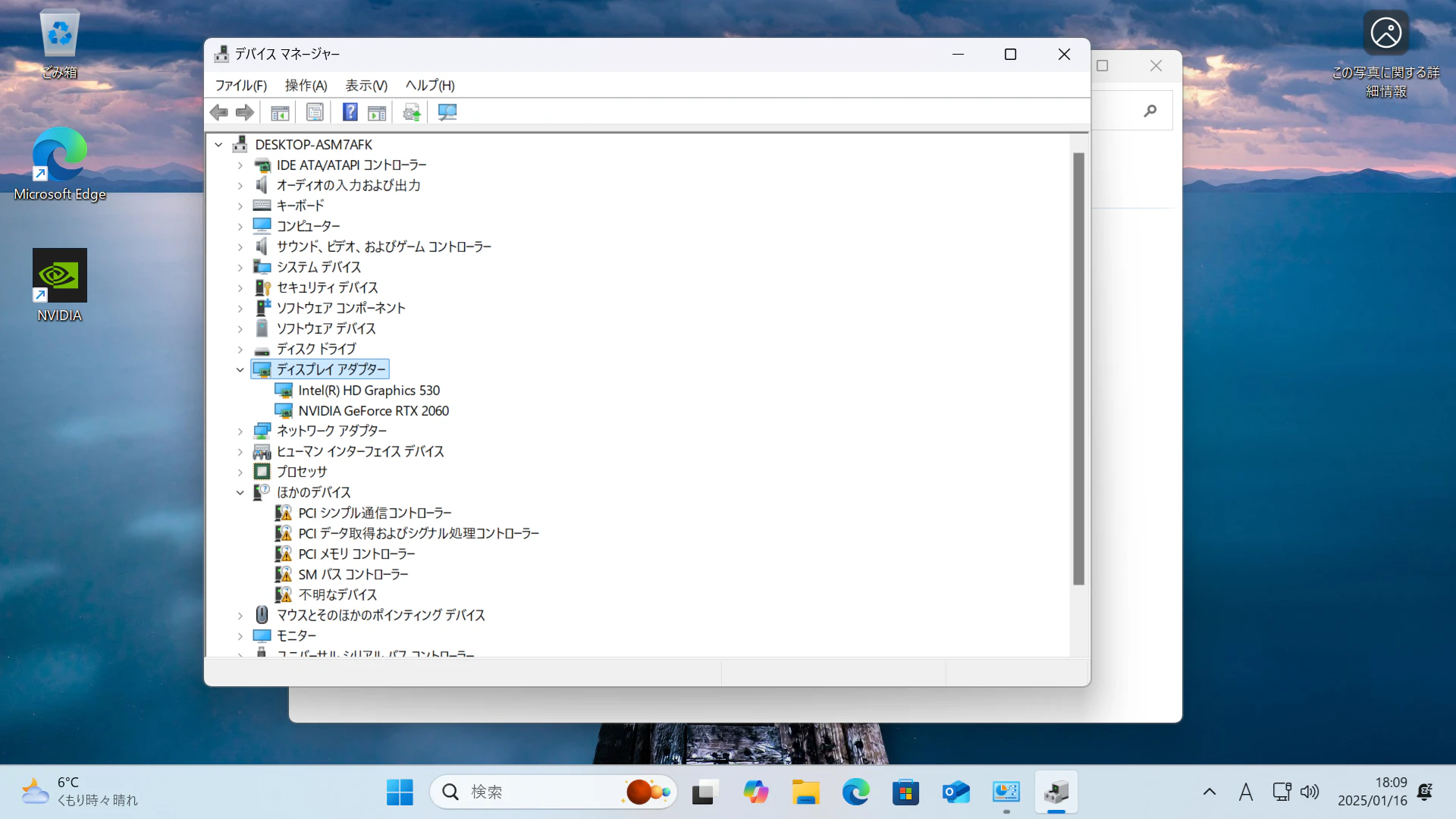The width and height of the screenshot is (1456, 819).
Task: Open Outlook from the taskbar
Action: pyautogui.click(x=955, y=792)
